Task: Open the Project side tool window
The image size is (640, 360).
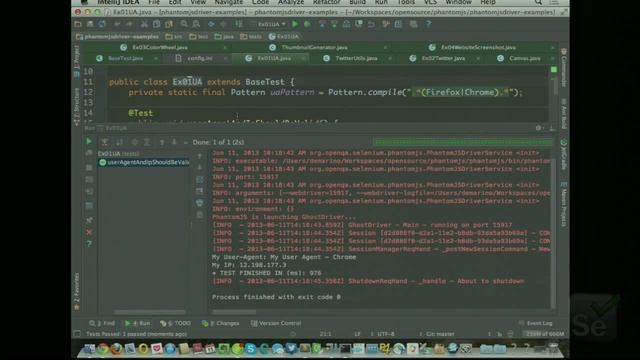Action: tap(77, 61)
